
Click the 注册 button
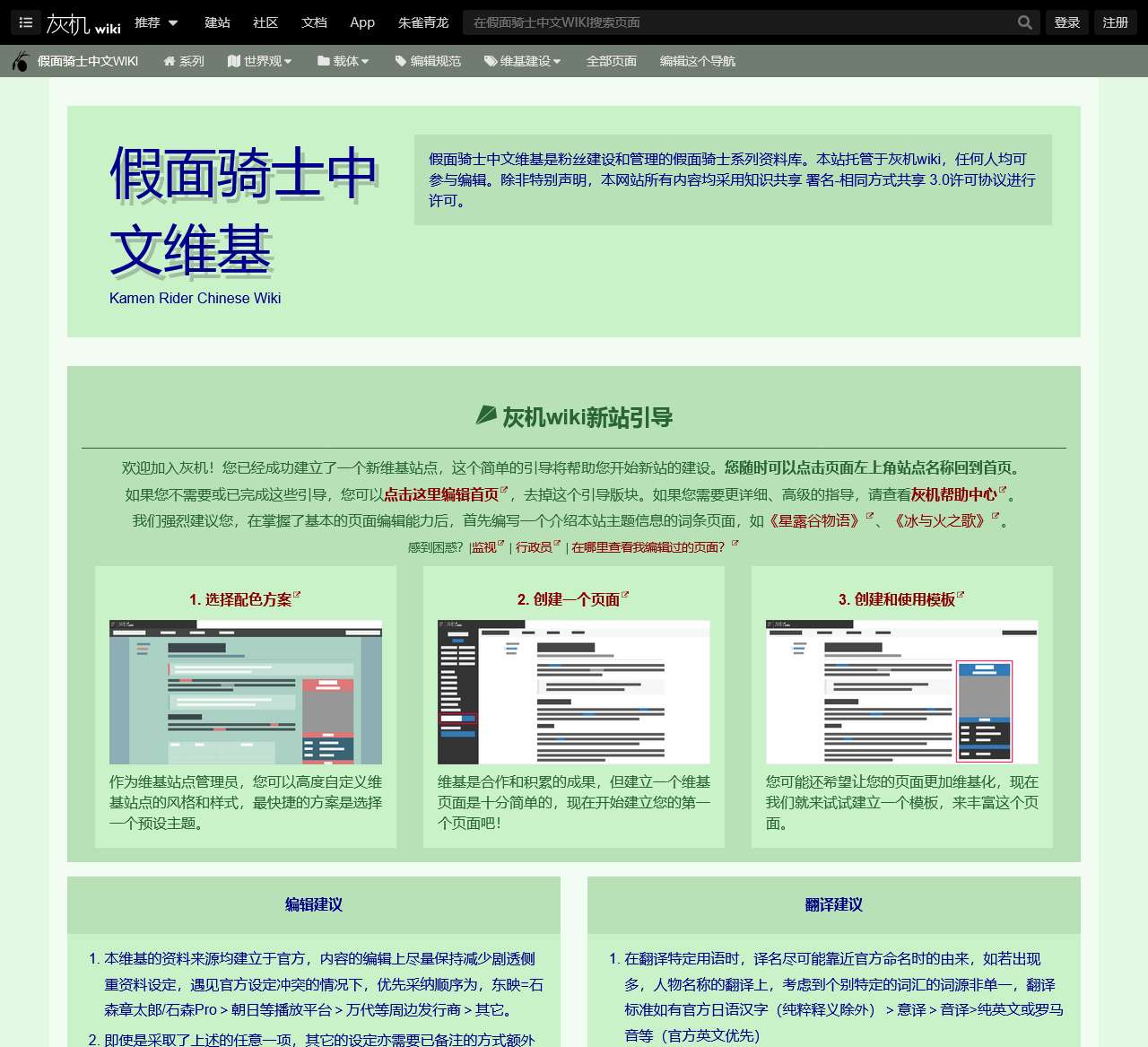point(1116,22)
